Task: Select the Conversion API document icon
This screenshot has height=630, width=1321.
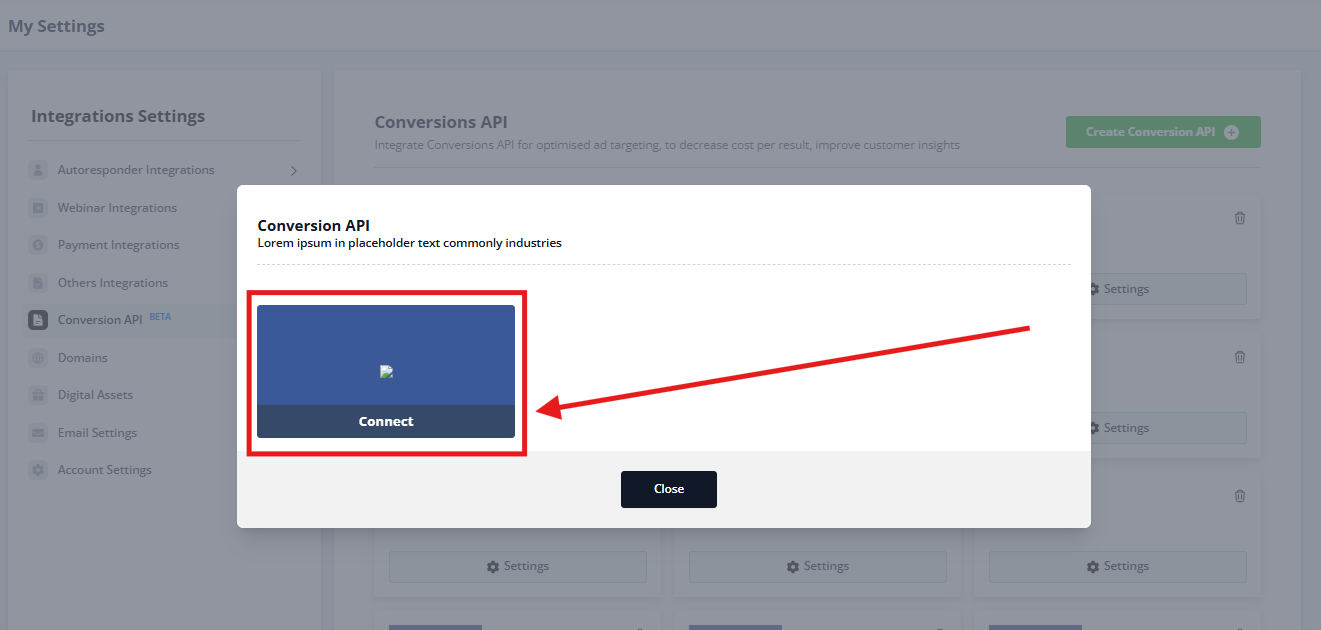Action: pyautogui.click(x=38, y=320)
